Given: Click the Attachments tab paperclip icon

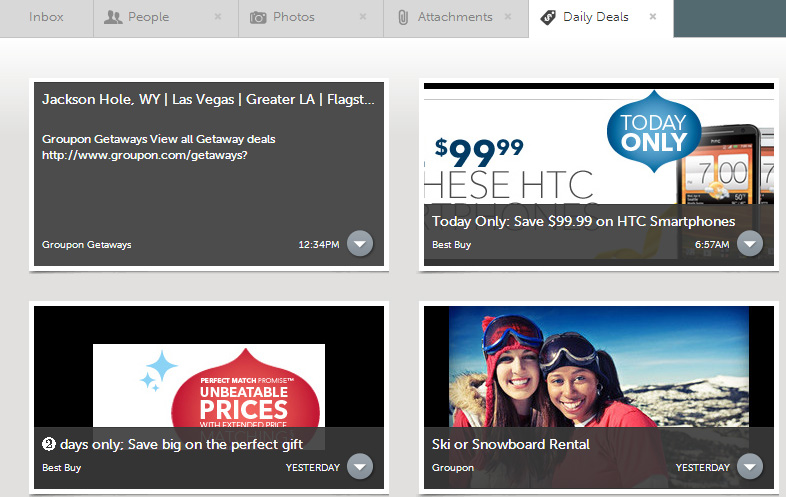Looking at the screenshot, I should pos(403,17).
